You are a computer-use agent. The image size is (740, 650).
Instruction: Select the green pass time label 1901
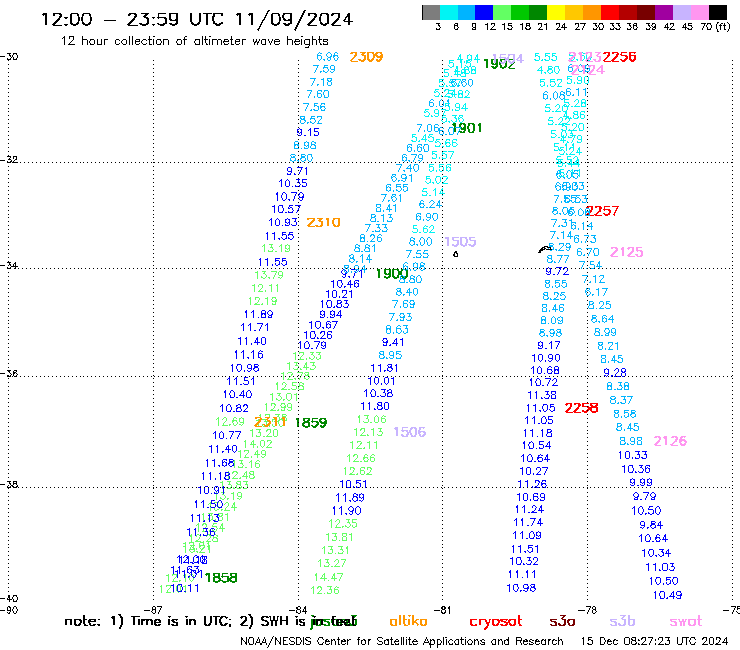[x=467, y=128]
